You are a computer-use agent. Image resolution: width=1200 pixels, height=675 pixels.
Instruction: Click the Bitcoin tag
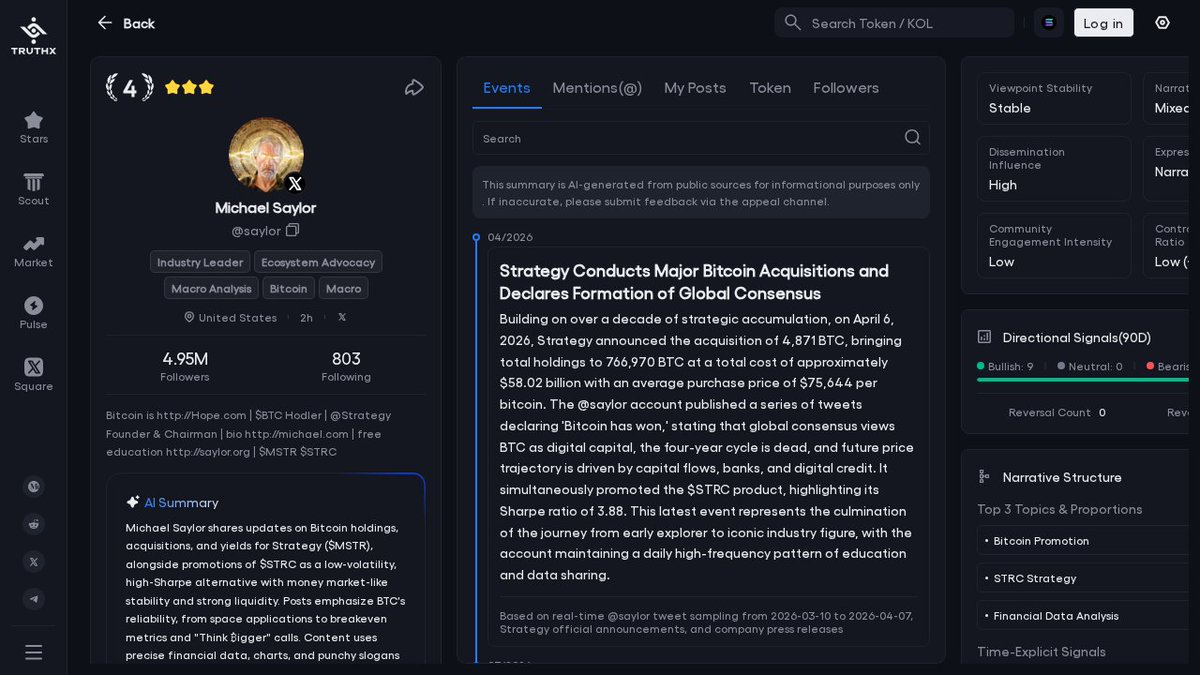click(289, 288)
